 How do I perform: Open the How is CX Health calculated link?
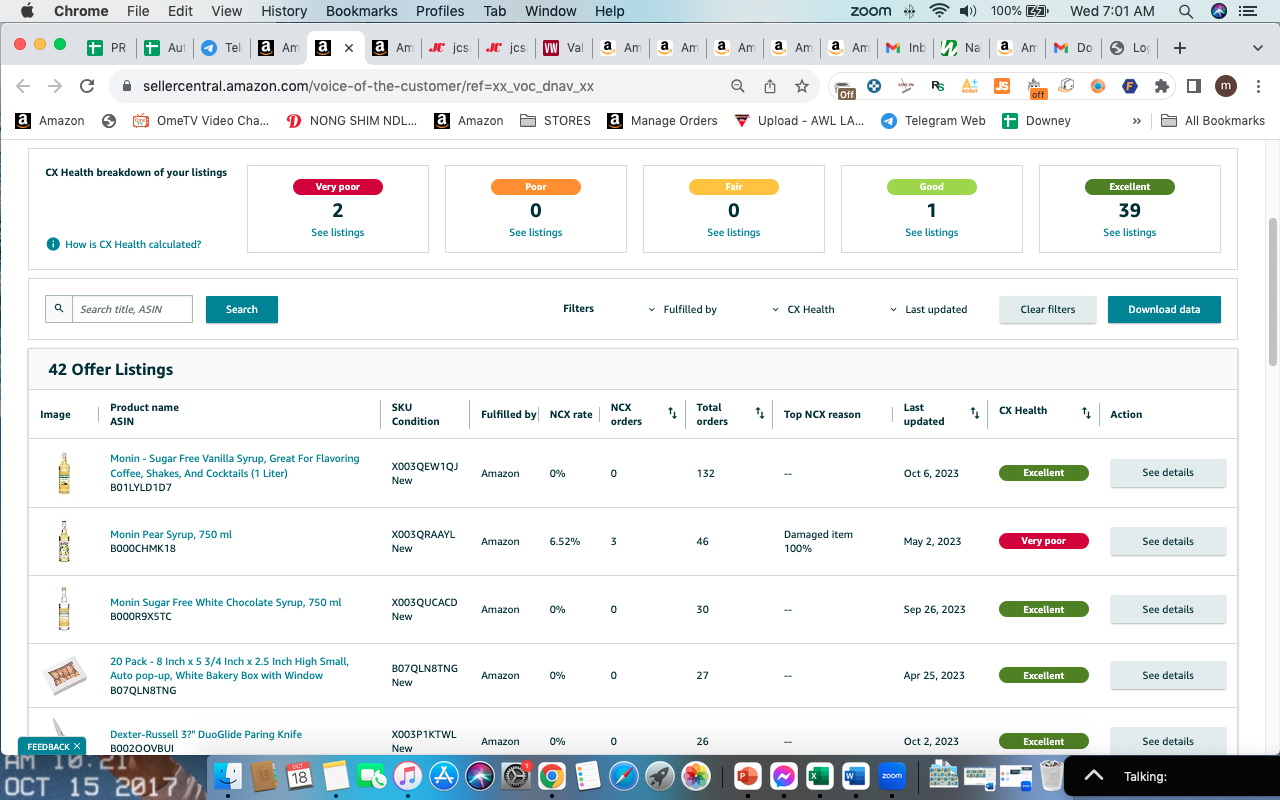pos(133,245)
